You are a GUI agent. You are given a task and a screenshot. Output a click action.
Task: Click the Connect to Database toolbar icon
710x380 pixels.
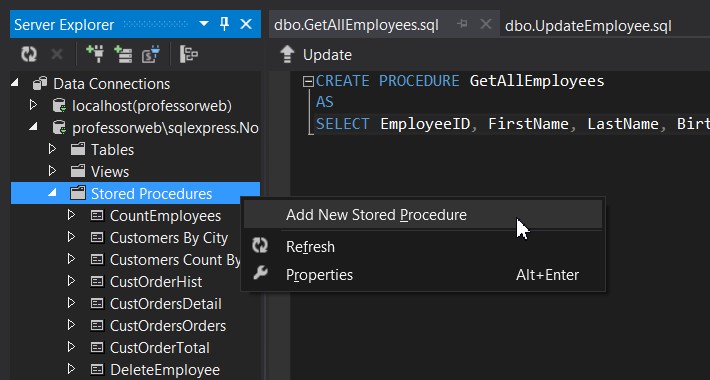[x=95, y=54]
